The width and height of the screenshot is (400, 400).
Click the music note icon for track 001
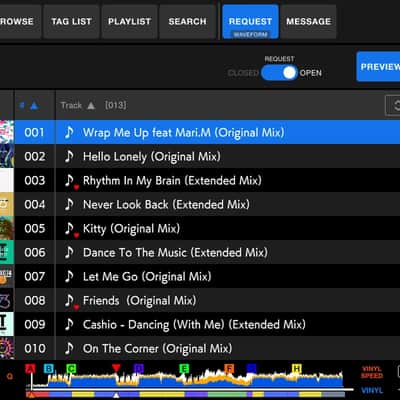click(x=69, y=132)
